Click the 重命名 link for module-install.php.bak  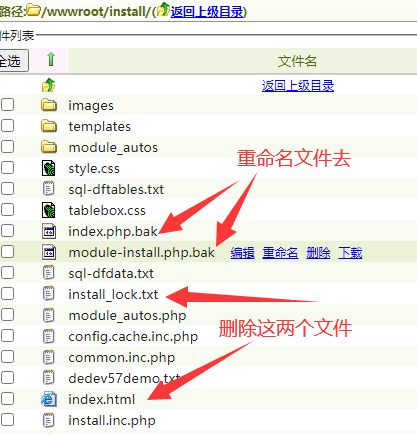[x=280, y=253]
